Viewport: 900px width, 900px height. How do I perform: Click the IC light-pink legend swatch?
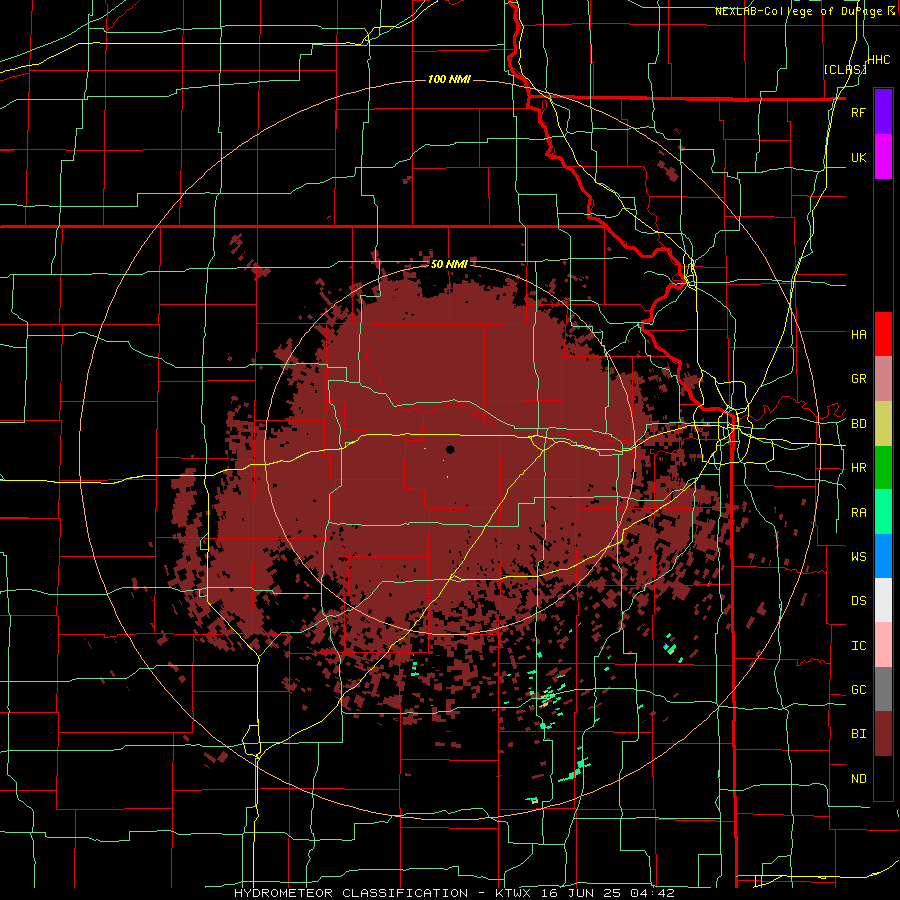coord(883,645)
